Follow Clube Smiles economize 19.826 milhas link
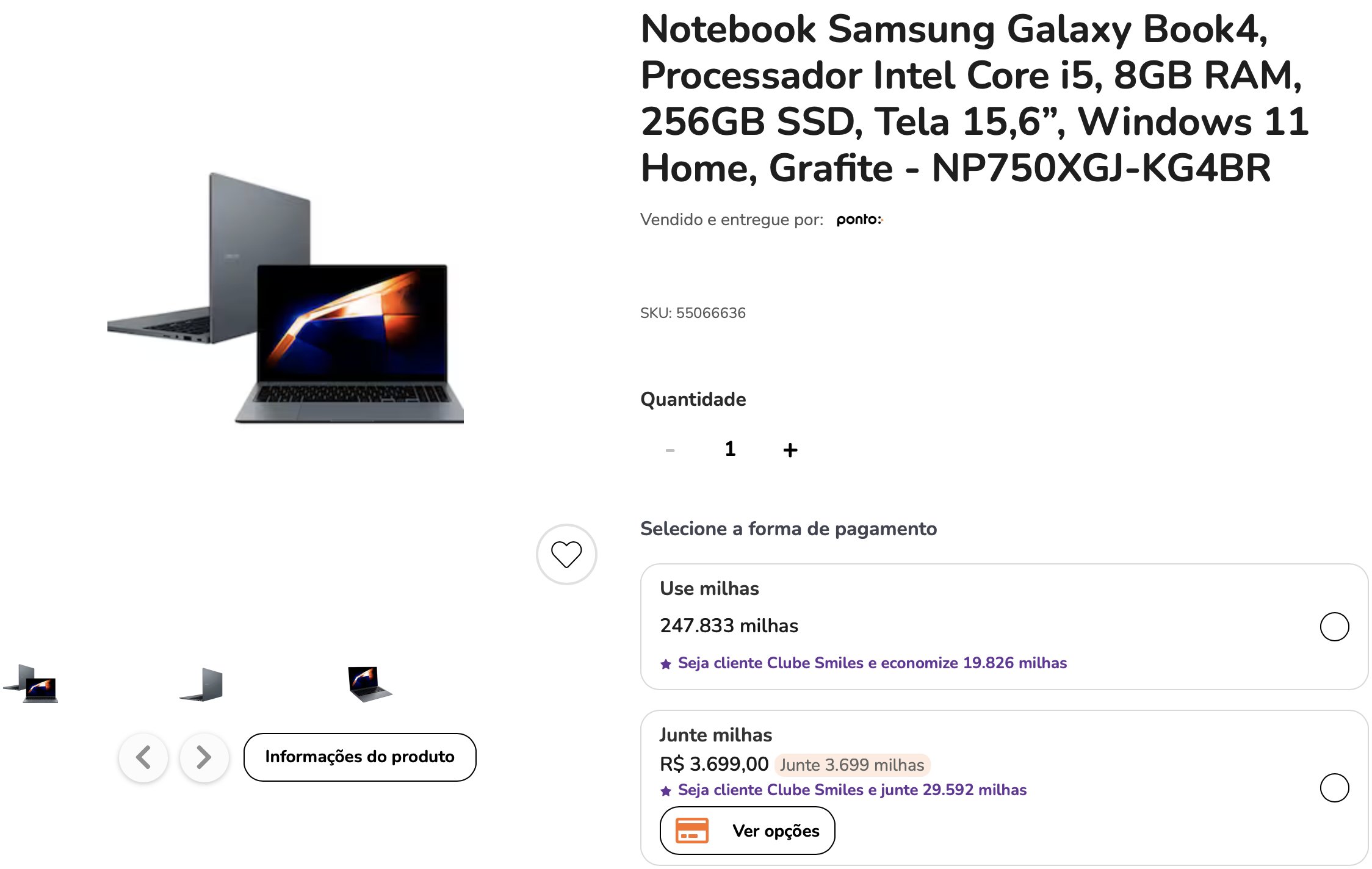Viewport: 1372px width, 869px height. point(872,663)
